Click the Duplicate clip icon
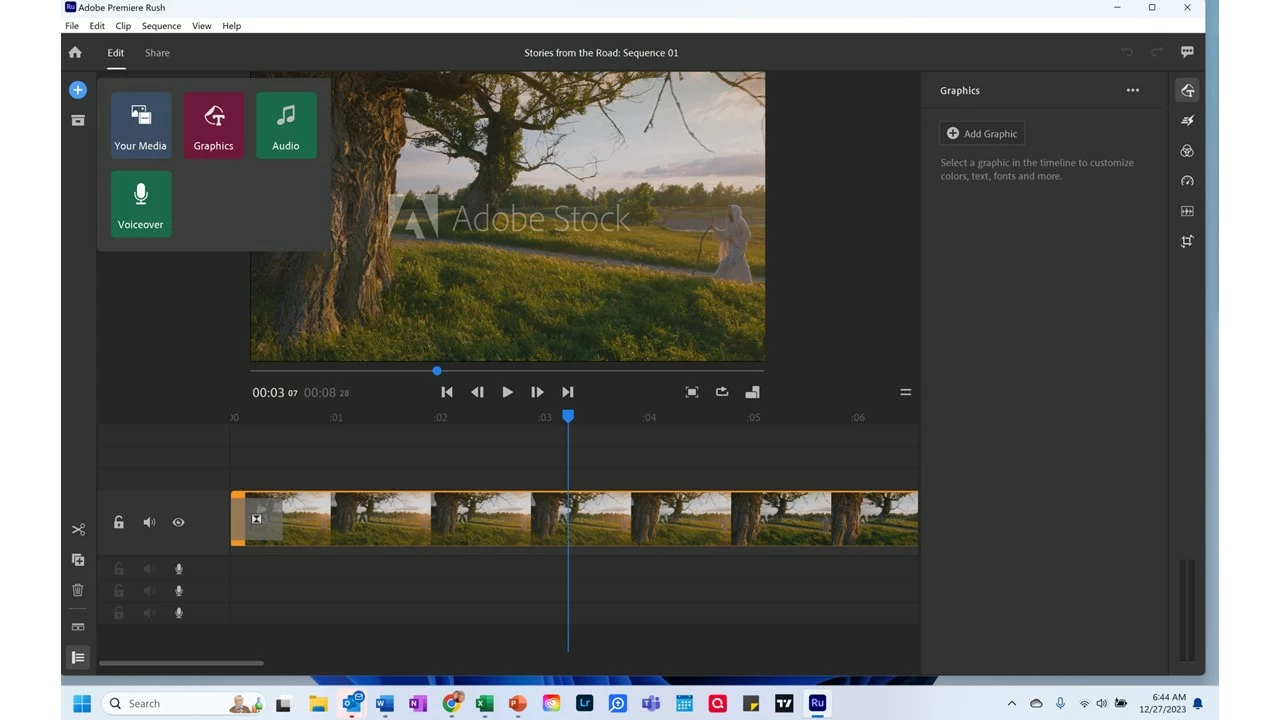The height and width of the screenshot is (720, 1280). coord(78,560)
